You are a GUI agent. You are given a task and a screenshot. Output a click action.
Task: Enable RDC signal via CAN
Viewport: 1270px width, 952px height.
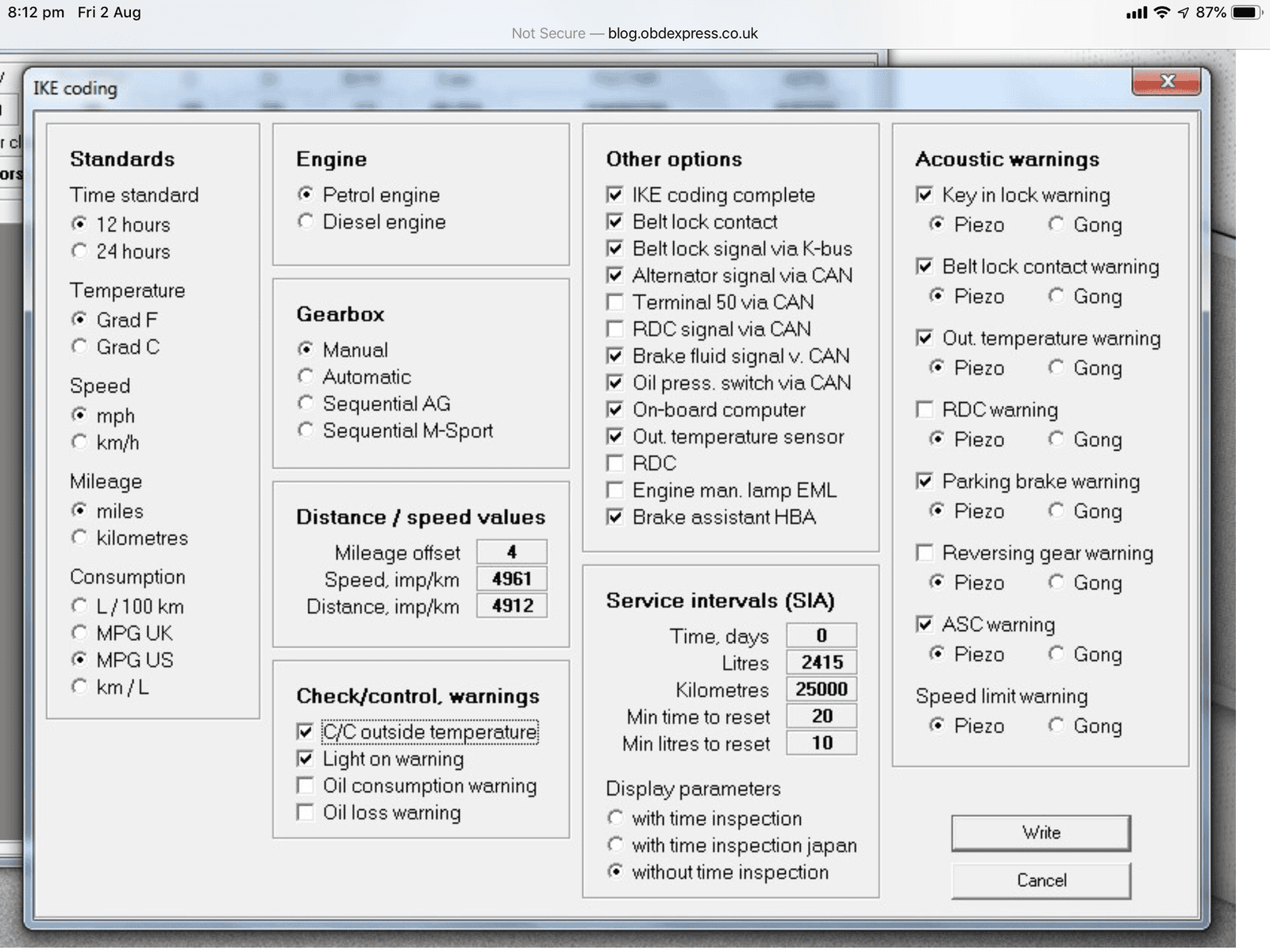614,328
